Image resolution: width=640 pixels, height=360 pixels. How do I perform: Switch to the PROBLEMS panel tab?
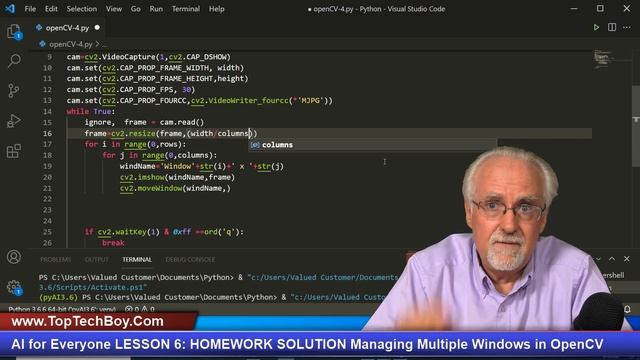(56, 260)
